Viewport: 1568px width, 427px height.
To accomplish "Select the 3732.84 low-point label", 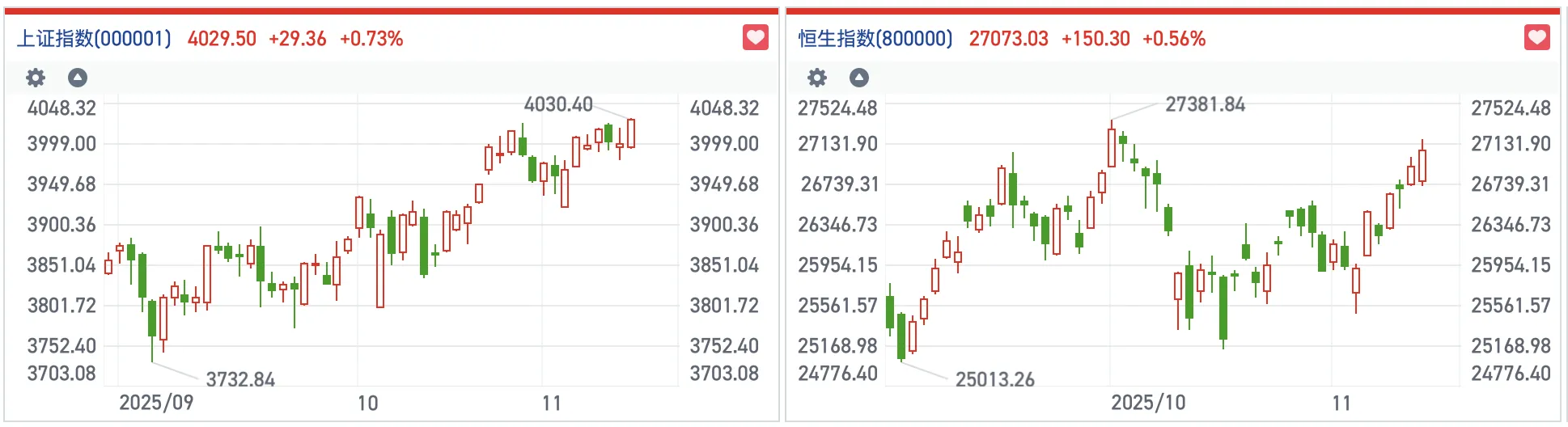I will click(x=240, y=379).
